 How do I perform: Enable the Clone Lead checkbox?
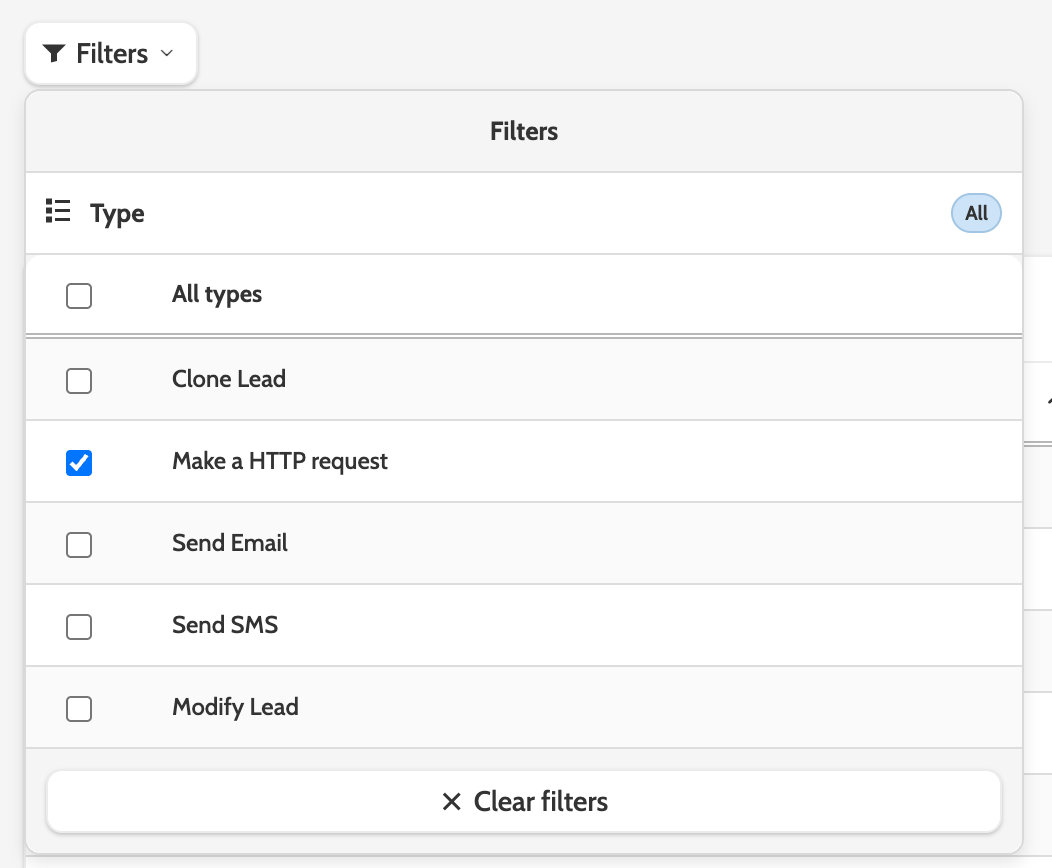(79, 381)
